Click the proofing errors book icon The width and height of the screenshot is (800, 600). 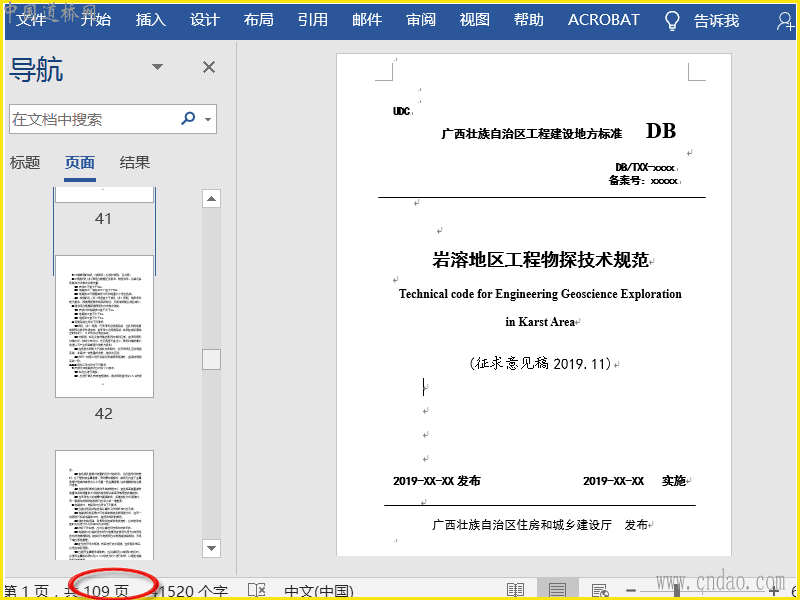(257, 591)
